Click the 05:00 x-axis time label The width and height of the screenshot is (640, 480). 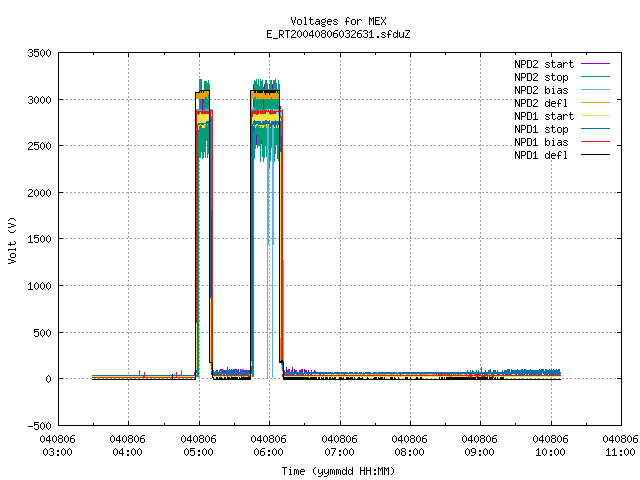198,452
